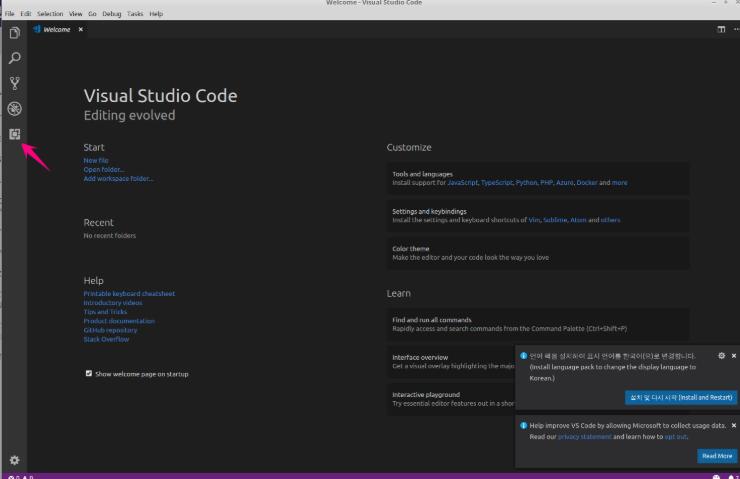Click errors and warnings status bar indicator
Image resolution: width=740 pixels, height=479 pixels.
pyautogui.click(x=20, y=477)
